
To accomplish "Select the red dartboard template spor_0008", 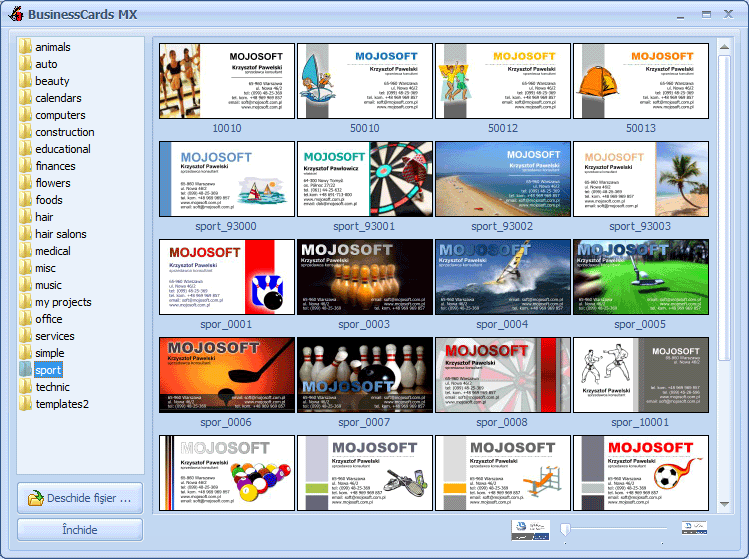I will click(x=503, y=375).
